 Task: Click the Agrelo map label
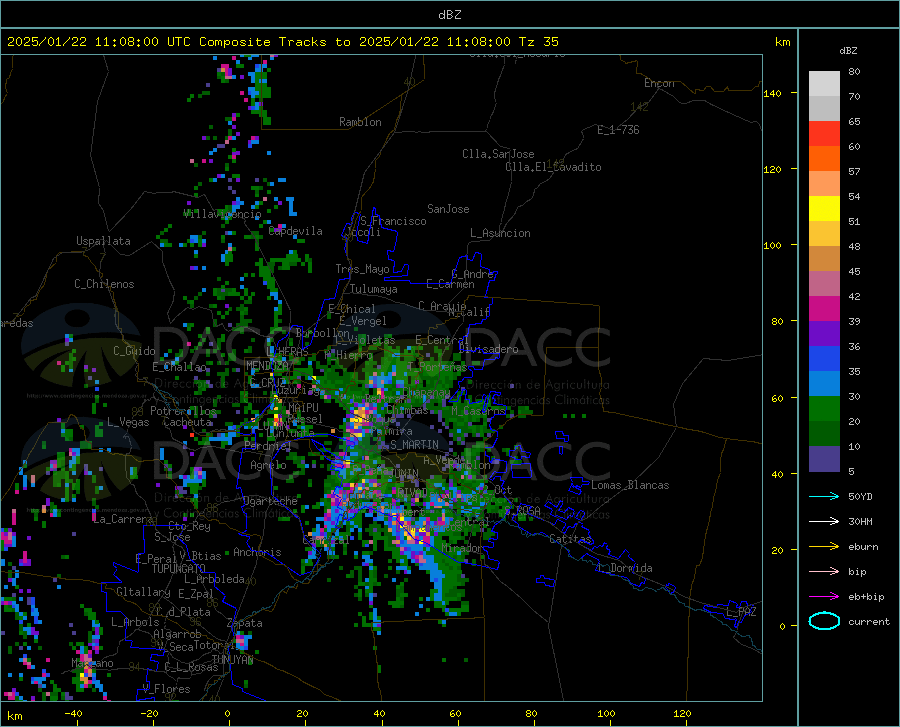[268, 465]
